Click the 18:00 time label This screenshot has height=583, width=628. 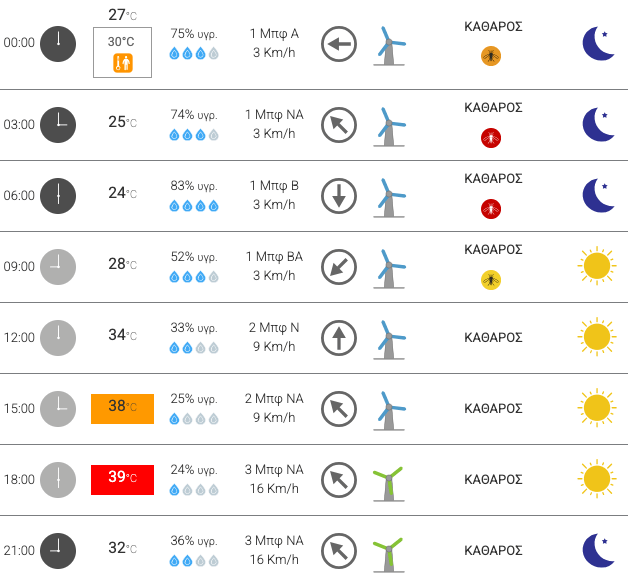coord(19,479)
